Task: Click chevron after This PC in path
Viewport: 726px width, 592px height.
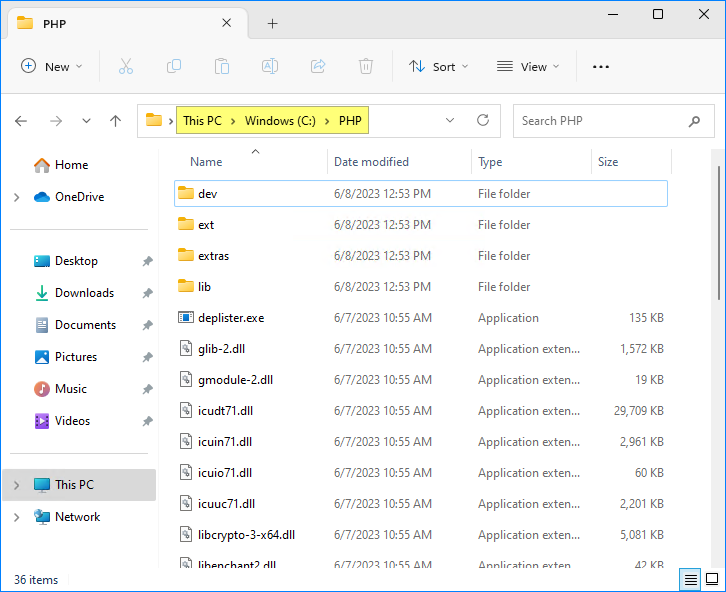Action: pyautogui.click(x=233, y=121)
